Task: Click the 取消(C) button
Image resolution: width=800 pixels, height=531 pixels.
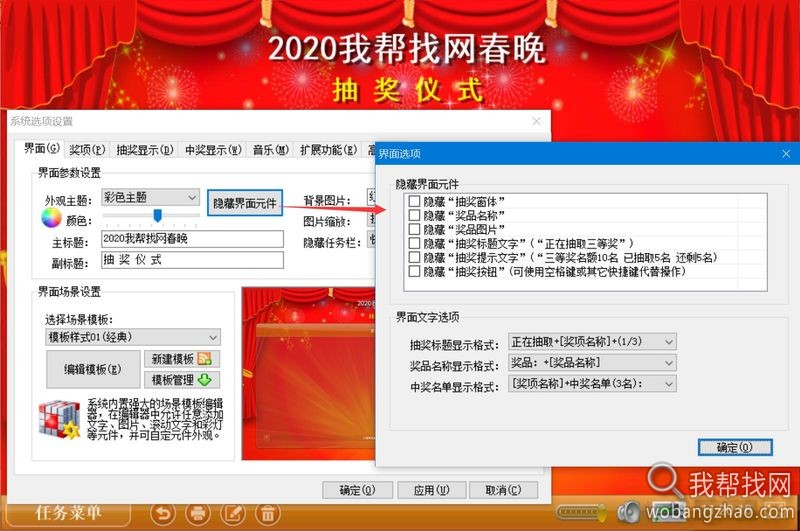Action: (503, 490)
